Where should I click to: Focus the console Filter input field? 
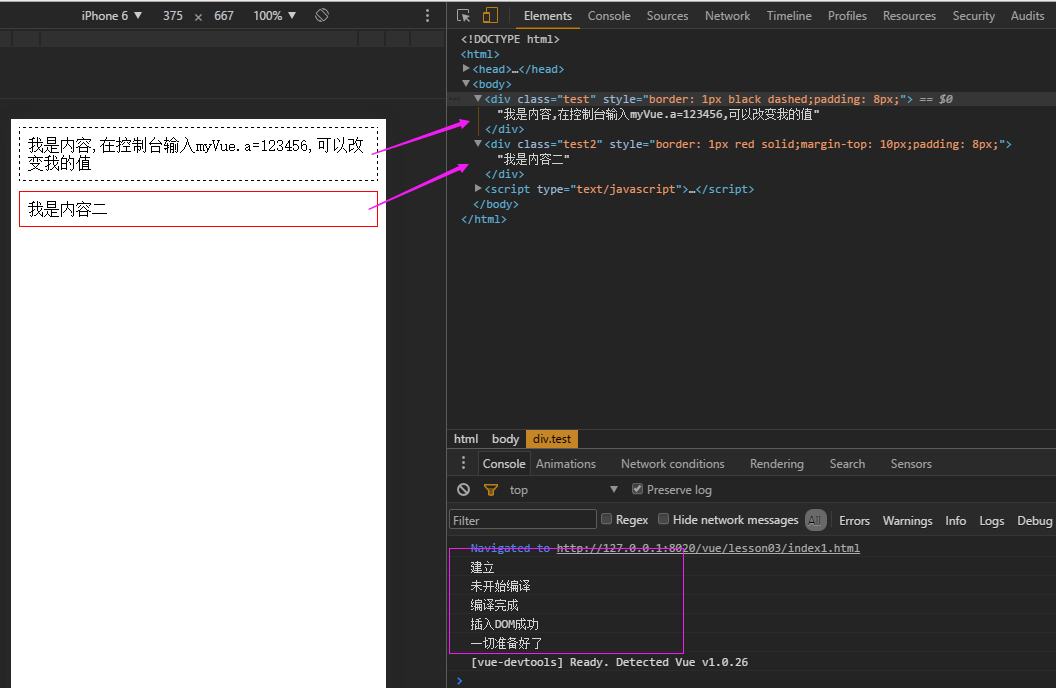click(x=523, y=520)
